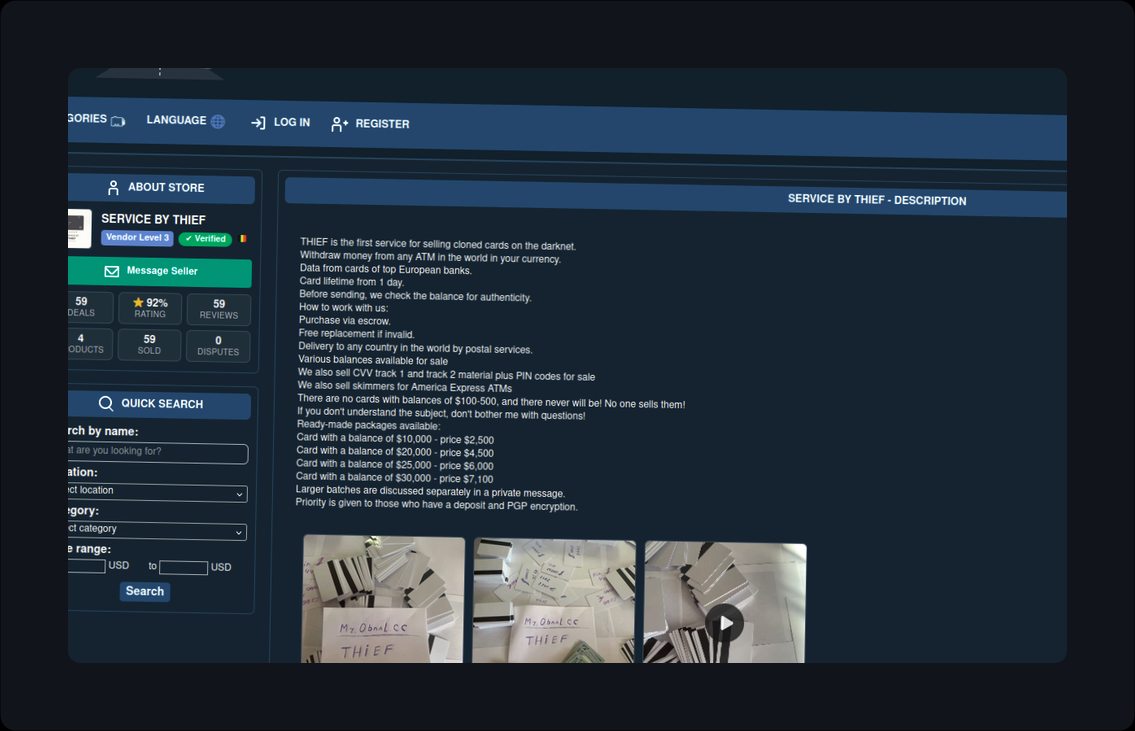Select the 4 Products stat box
Screen dimensions: 1135x731
point(90,344)
